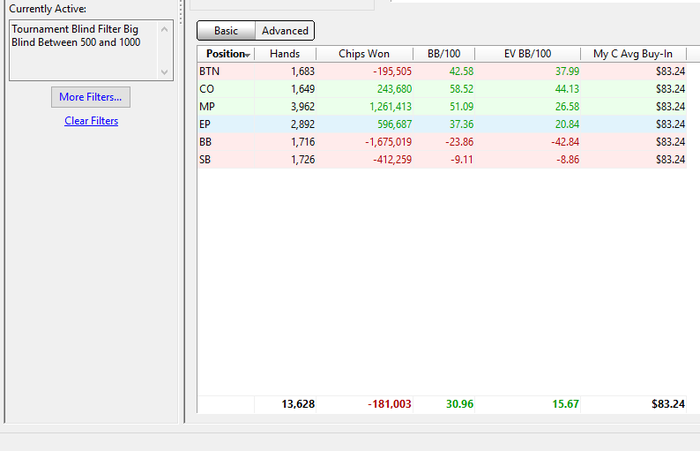700x451 pixels.
Task: Click the -1,675,019 chips won value
Action: [x=388, y=142]
